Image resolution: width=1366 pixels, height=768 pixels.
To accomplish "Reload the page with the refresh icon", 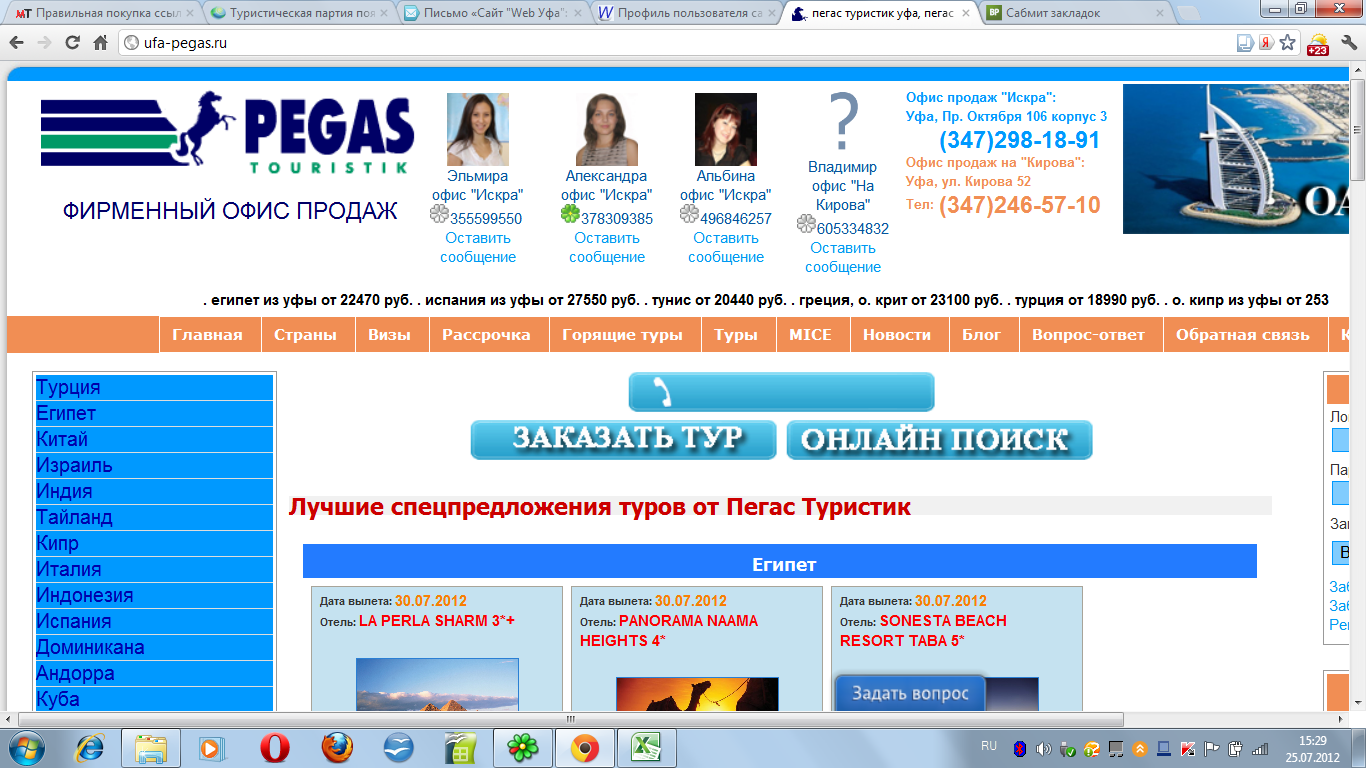I will click(x=73, y=43).
